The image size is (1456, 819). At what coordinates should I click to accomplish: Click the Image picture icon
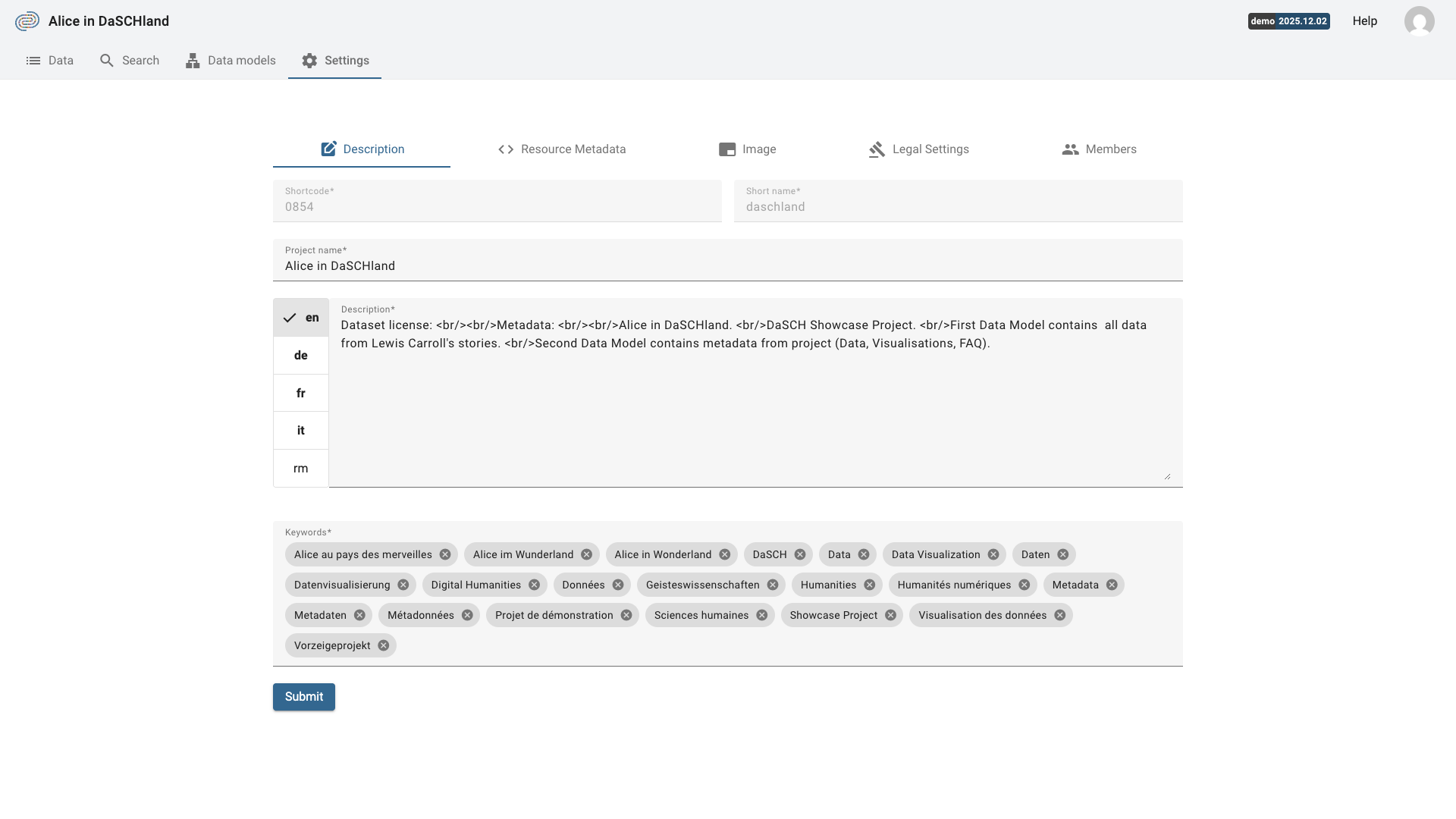click(726, 149)
